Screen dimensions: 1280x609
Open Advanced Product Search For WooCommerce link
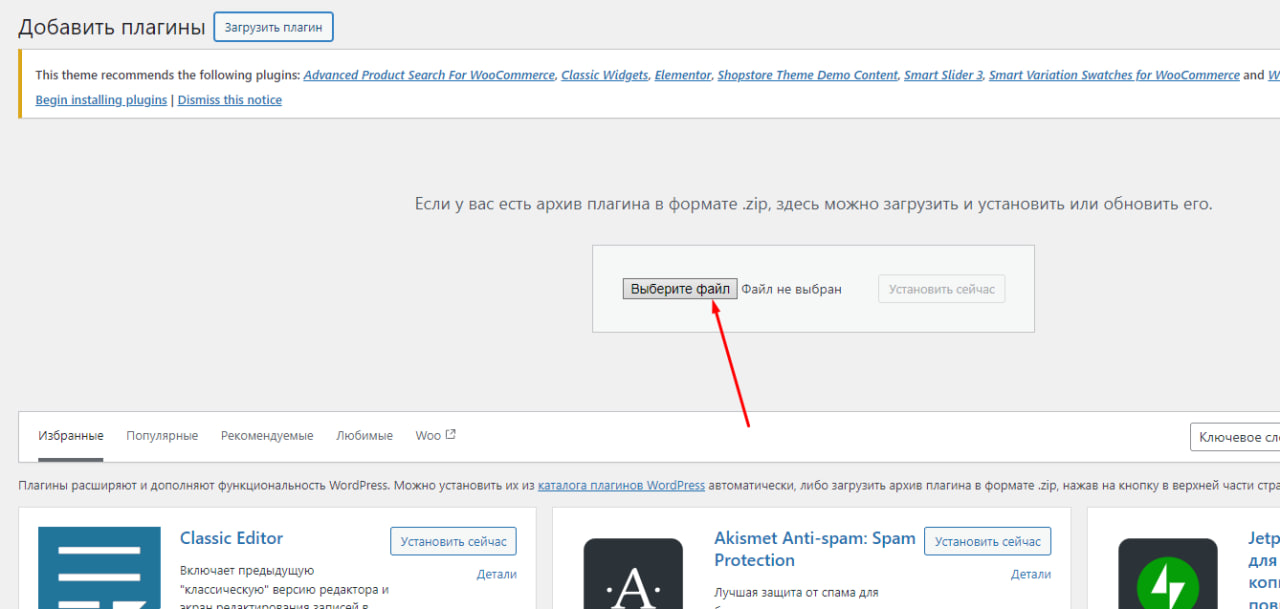coord(429,75)
